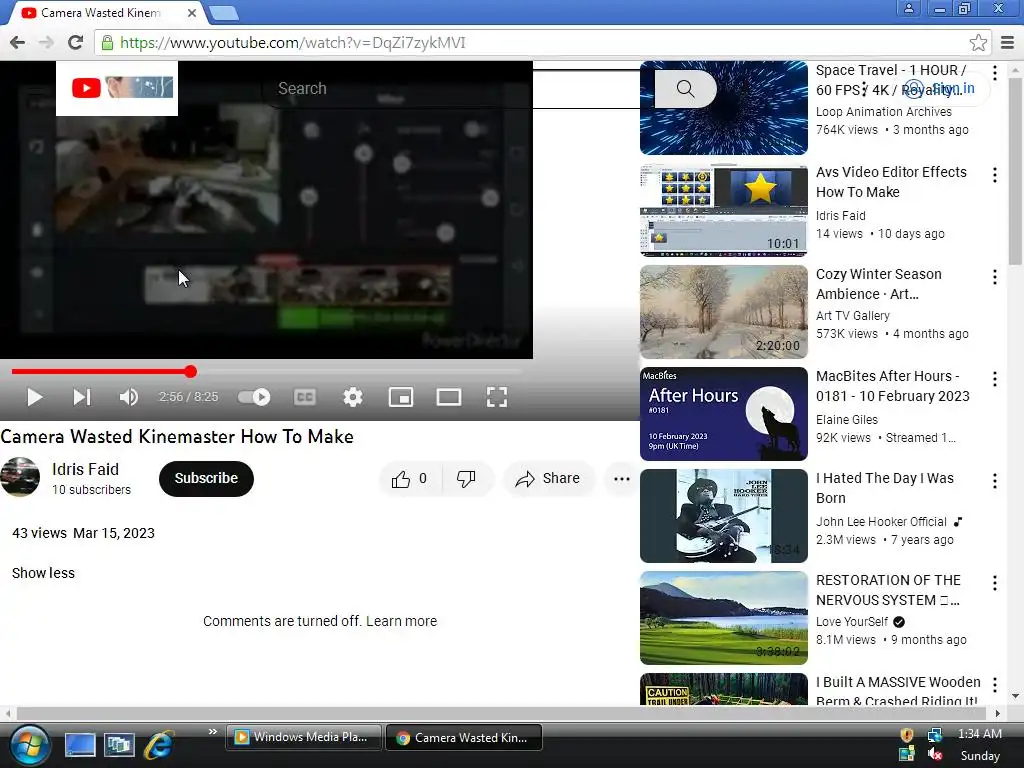Click Loop Animation Archives channel name

coord(884,112)
